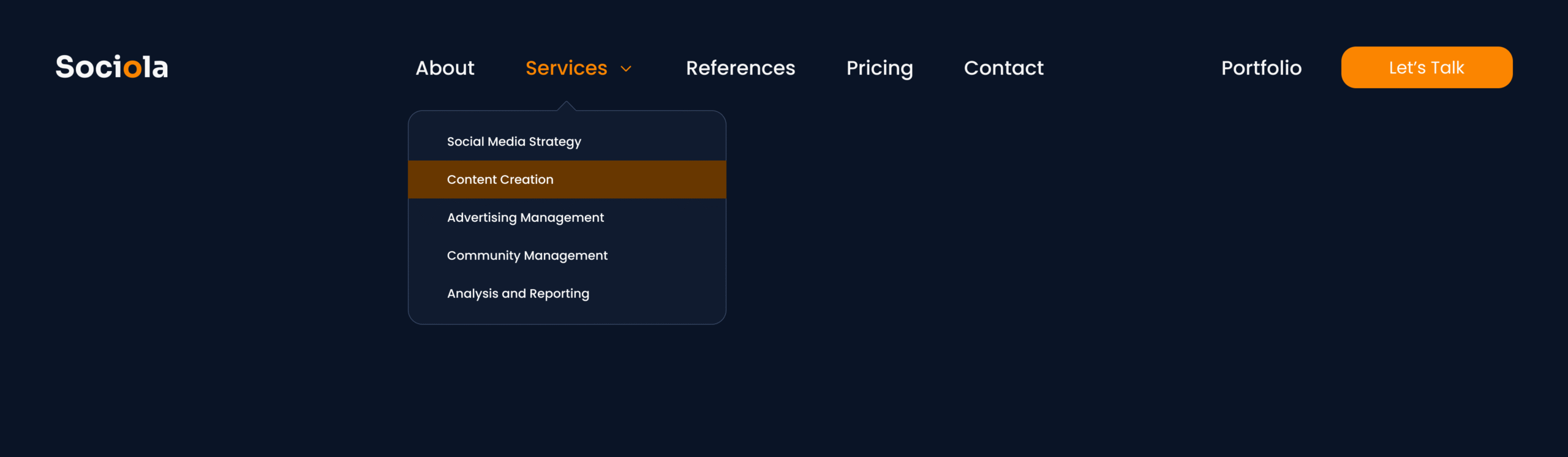The image size is (1568, 457).
Task: Select Social Media Strategy from the dropdown
Action: [514, 142]
